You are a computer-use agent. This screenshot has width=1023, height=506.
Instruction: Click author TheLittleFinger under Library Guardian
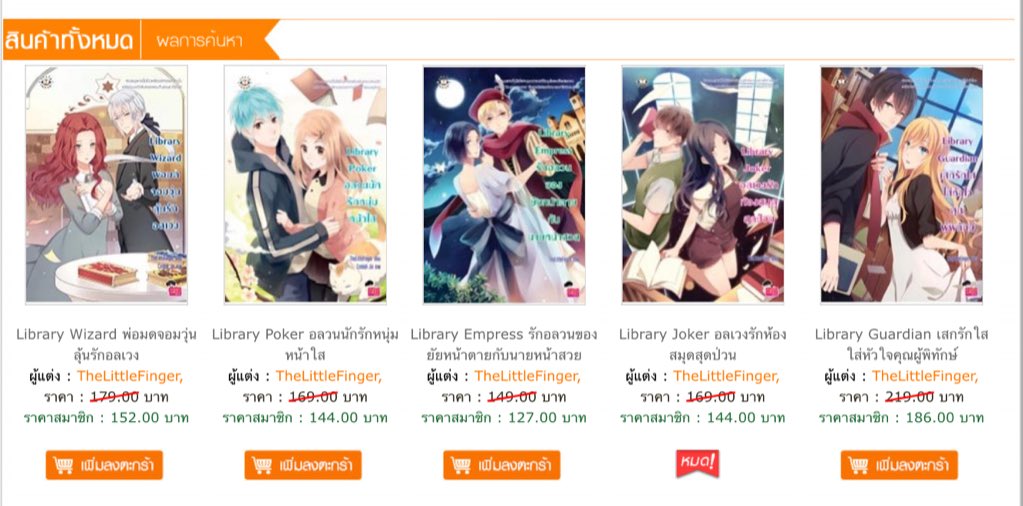(925, 376)
